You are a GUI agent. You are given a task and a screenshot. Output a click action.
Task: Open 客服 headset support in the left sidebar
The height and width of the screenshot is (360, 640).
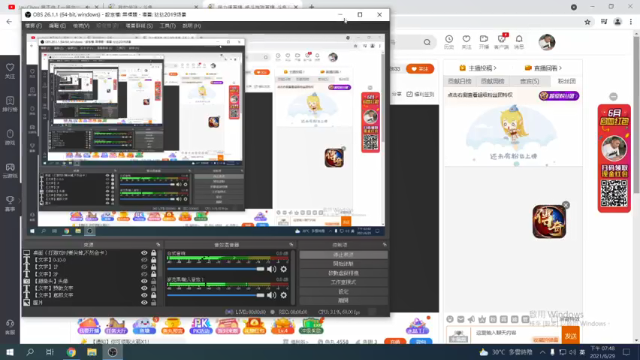click(10, 327)
